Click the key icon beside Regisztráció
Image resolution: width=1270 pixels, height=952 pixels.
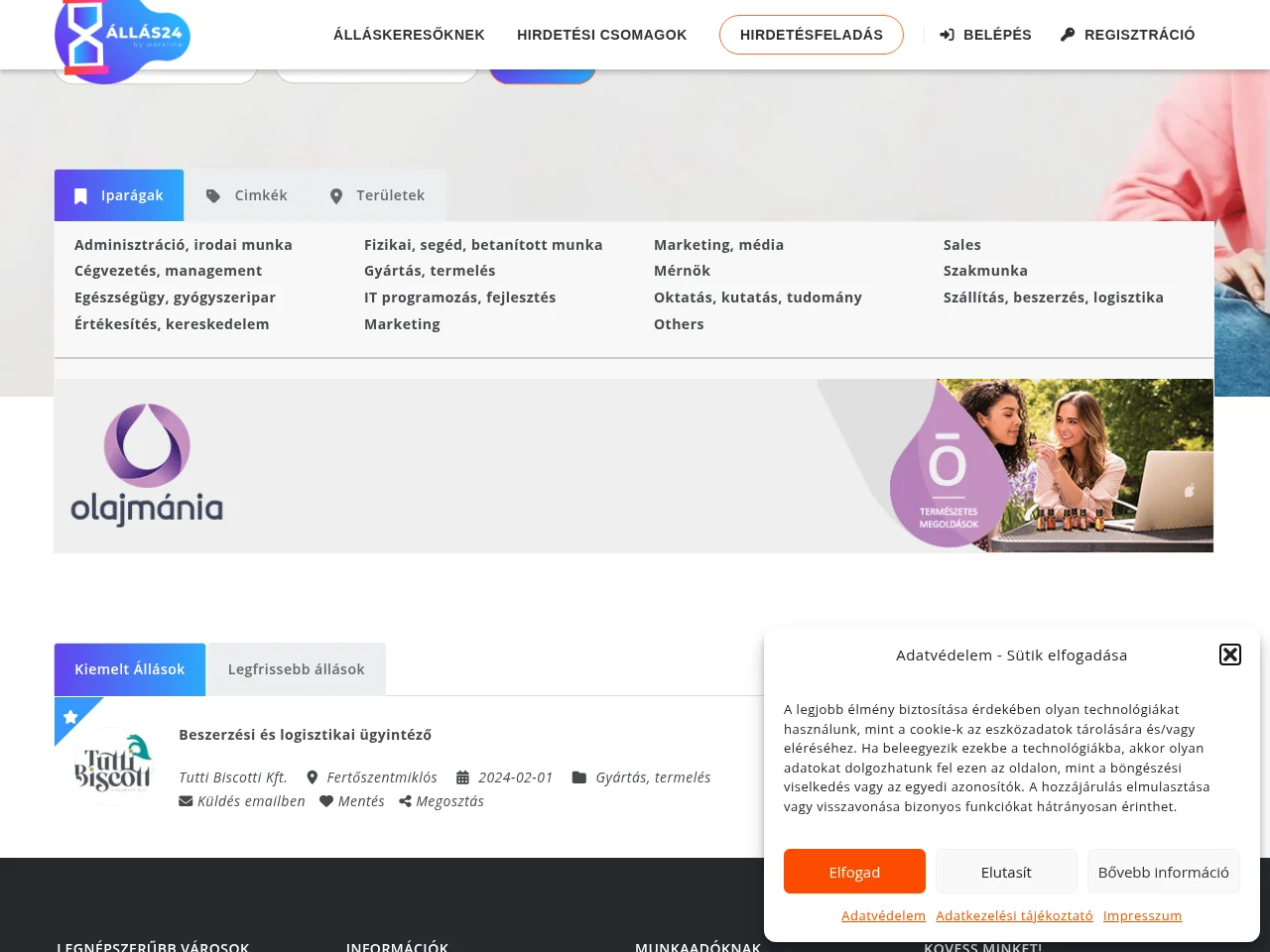click(1068, 35)
